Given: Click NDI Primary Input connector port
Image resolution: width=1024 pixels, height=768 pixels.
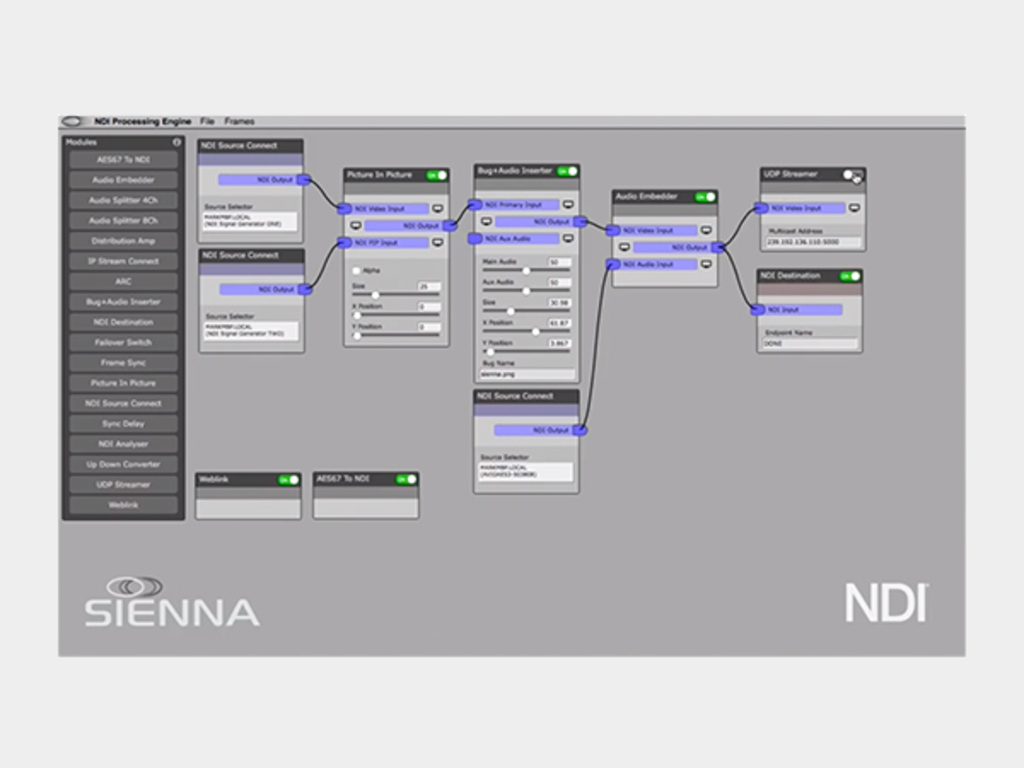Looking at the screenshot, I should pos(475,205).
